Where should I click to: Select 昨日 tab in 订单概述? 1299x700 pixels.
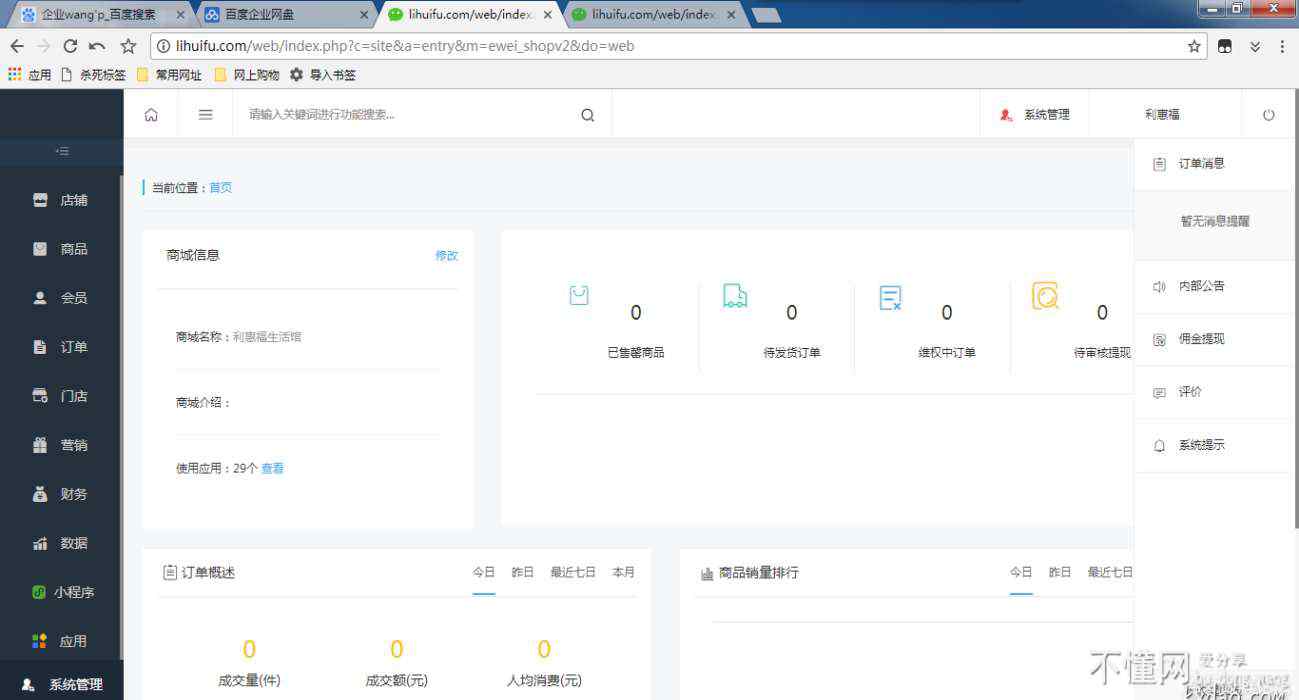[522, 573]
